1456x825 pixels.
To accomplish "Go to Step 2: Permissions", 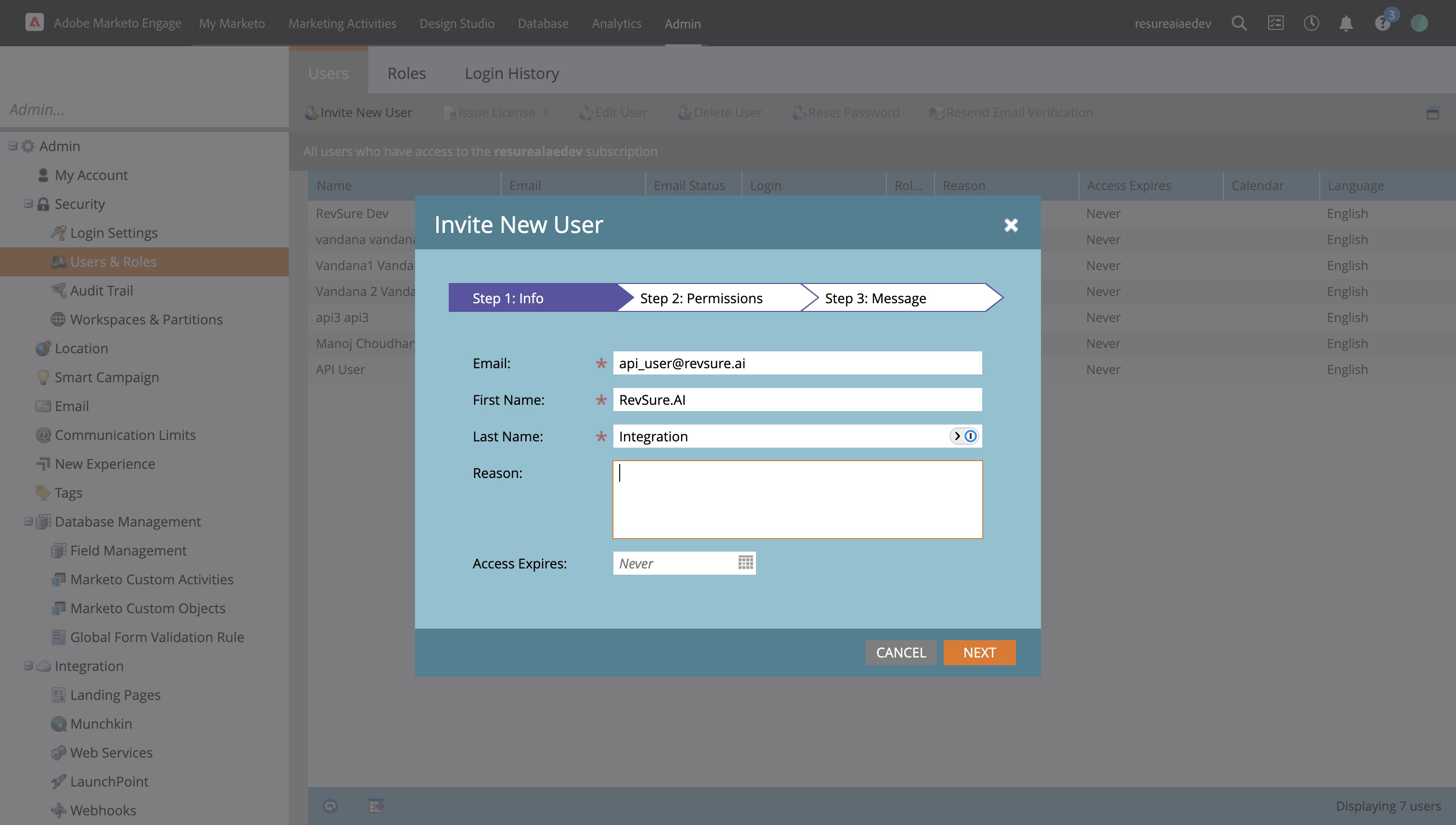I will [701, 298].
